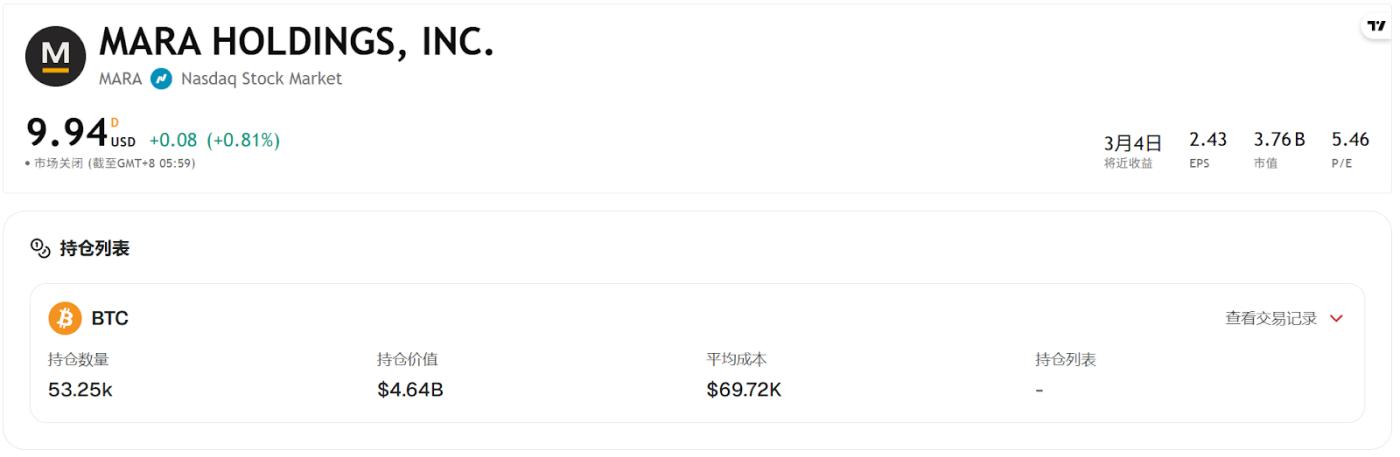
Task: Click the MARA Holdings company logo
Action: pos(55,56)
